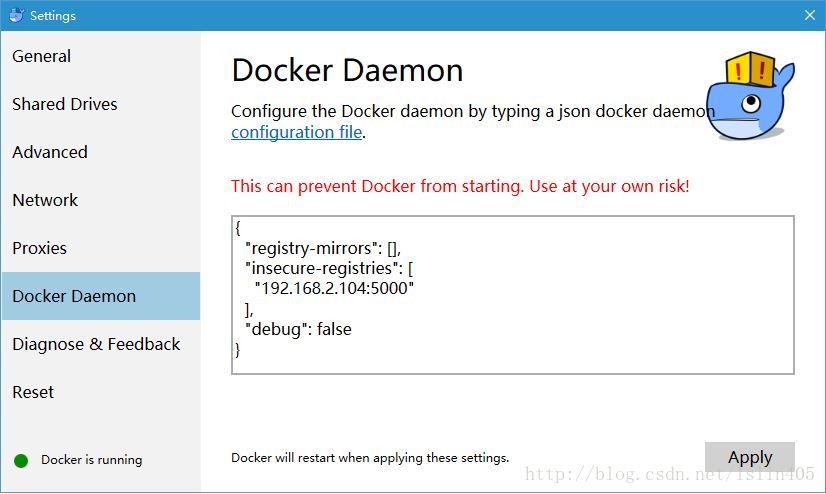Click the red risk warning text
Image resolution: width=826 pixels, height=494 pixels.
click(460, 186)
